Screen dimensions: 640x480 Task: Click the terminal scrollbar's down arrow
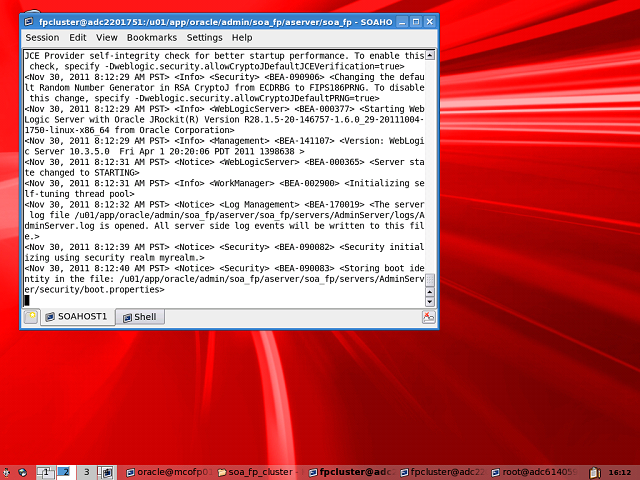click(431, 300)
